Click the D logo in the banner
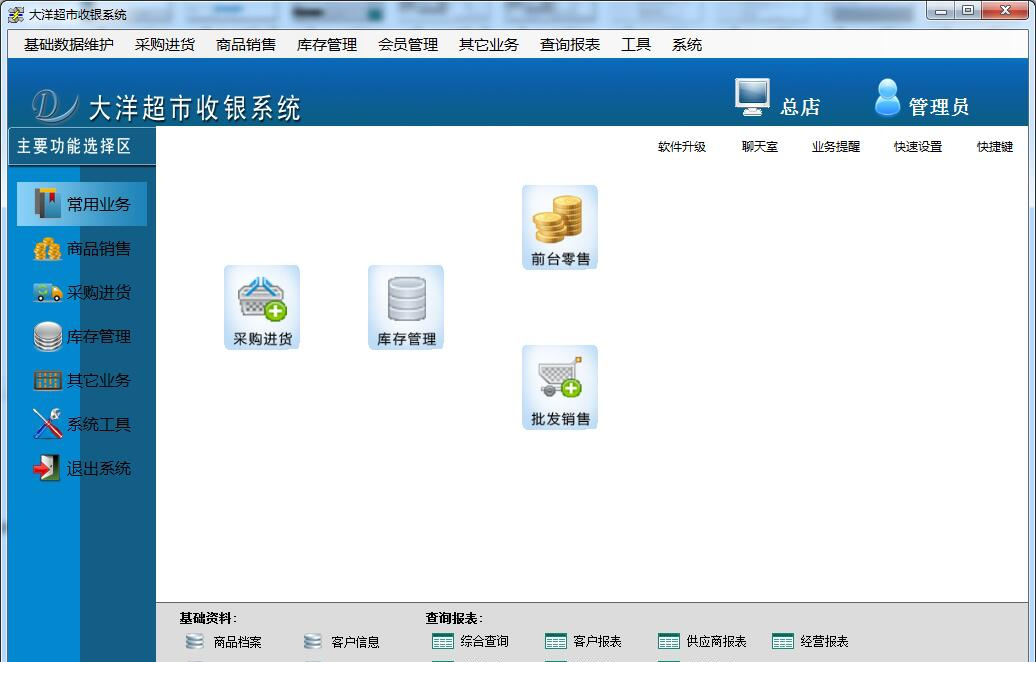 (x=54, y=106)
